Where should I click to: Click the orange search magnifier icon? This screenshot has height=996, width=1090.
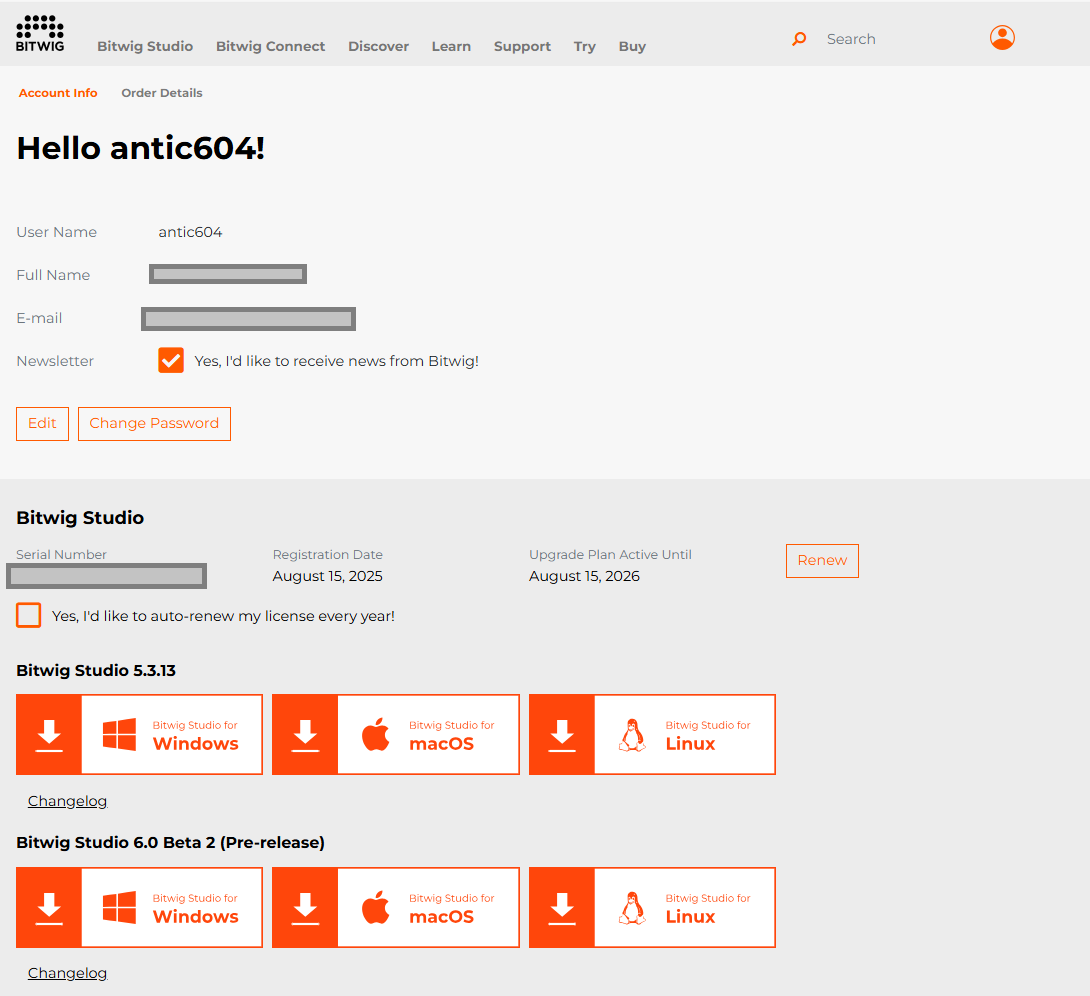click(x=799, y=39)
